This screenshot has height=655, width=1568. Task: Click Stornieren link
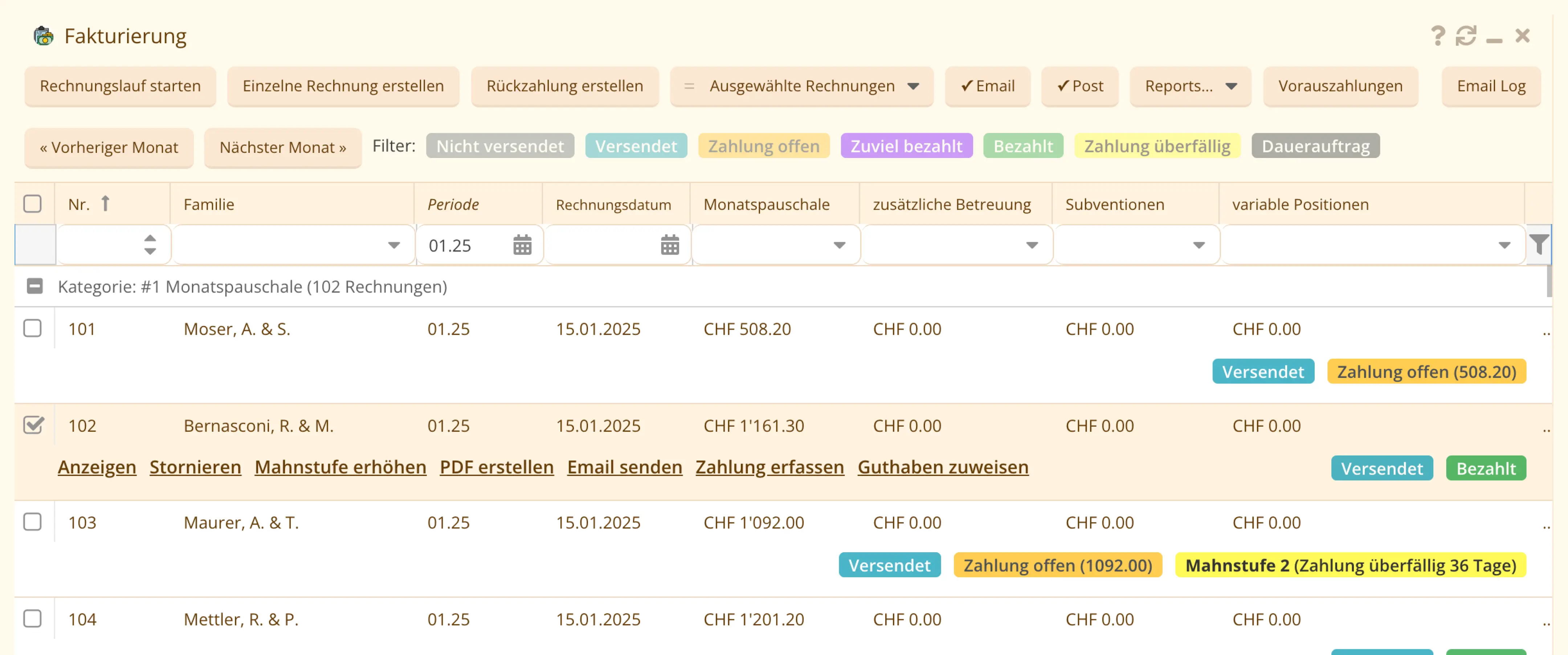pyautogui.click(x=195, y=467)
